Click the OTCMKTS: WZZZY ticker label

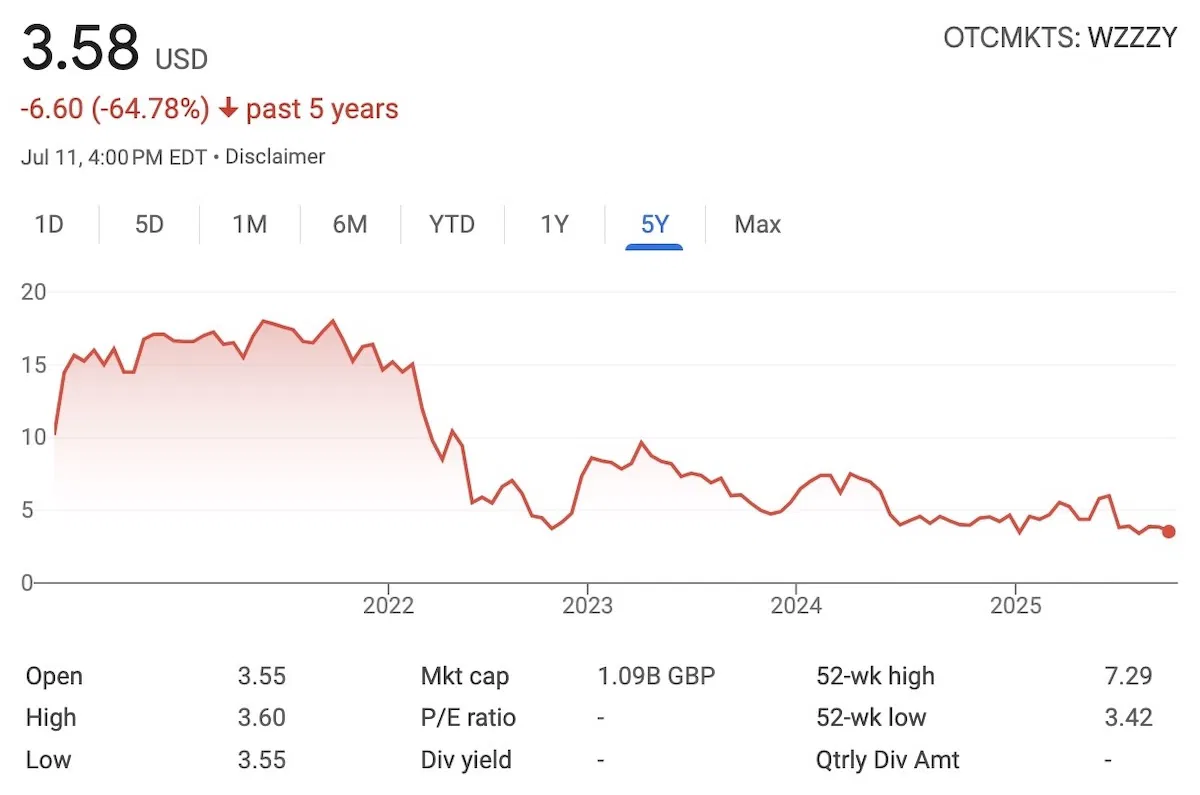[1060, 40]
